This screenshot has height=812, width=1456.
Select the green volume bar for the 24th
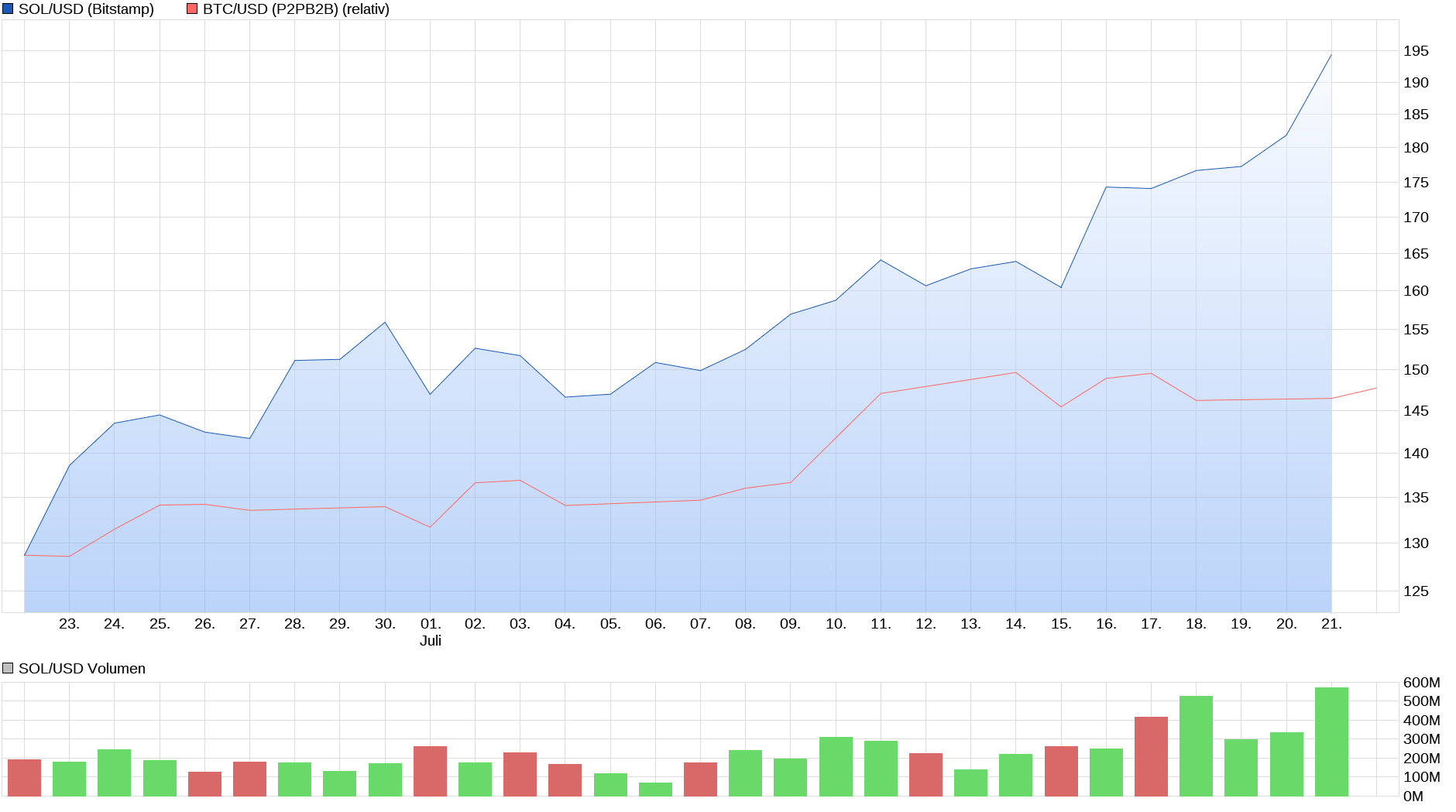tap(114, 773)
